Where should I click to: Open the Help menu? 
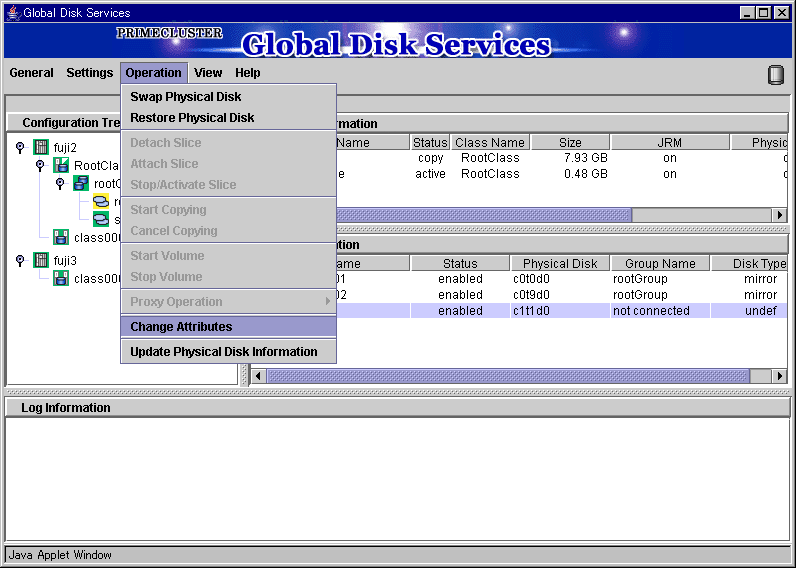[248, 73]
